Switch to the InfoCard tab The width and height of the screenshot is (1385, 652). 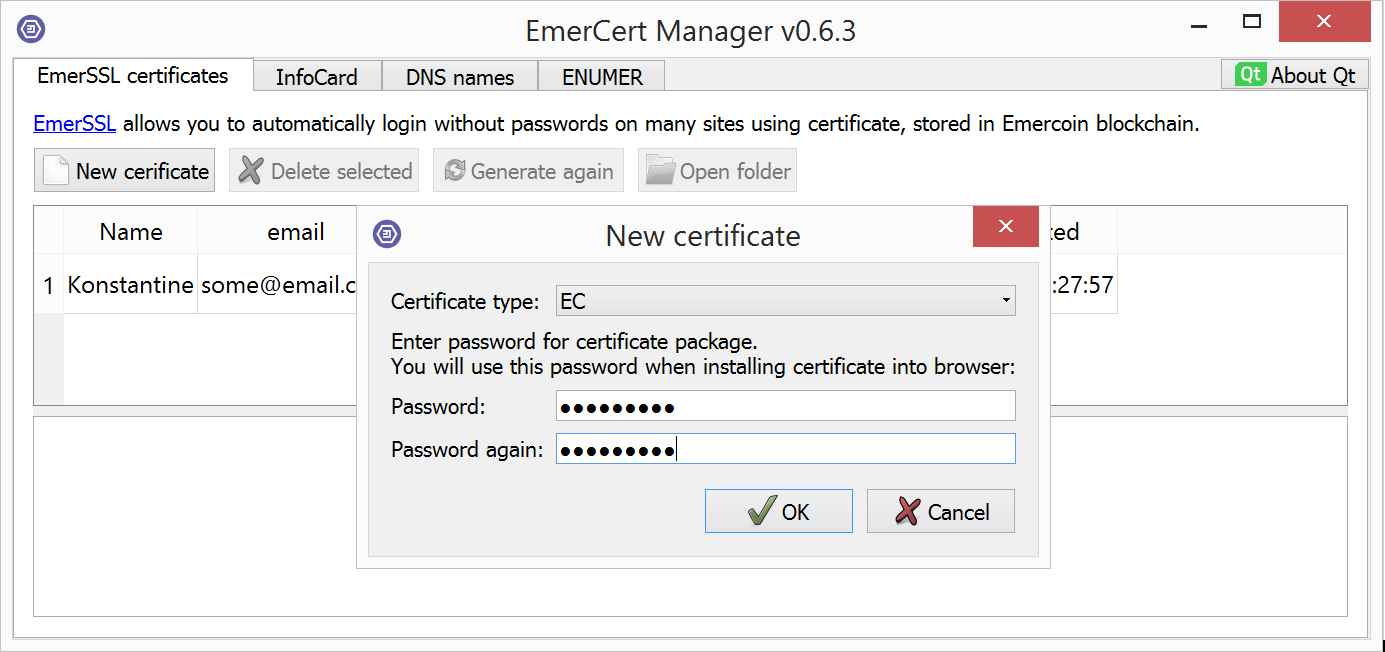coord(315,77)
